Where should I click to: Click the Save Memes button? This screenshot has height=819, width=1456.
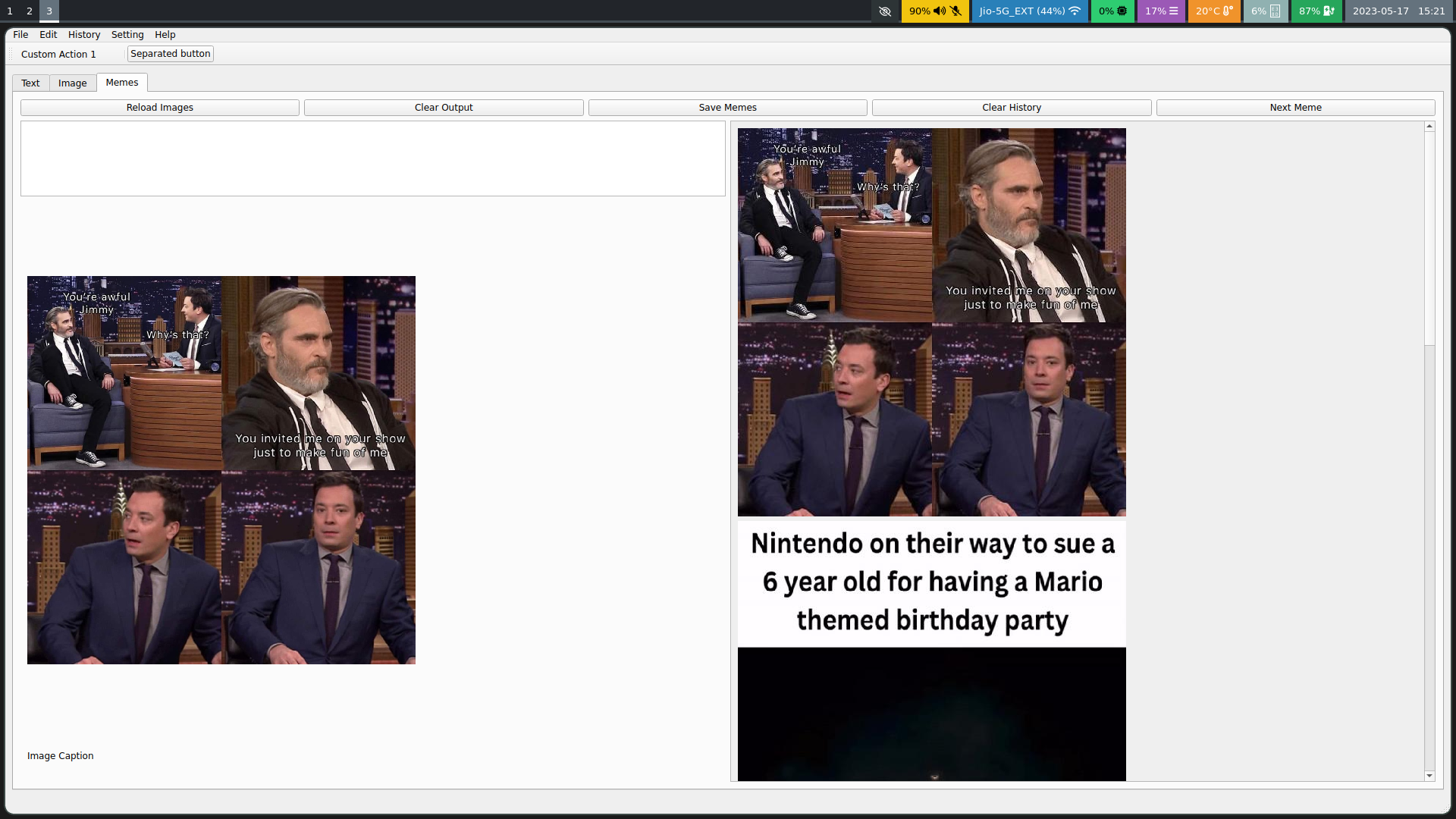tap(726, 107)
